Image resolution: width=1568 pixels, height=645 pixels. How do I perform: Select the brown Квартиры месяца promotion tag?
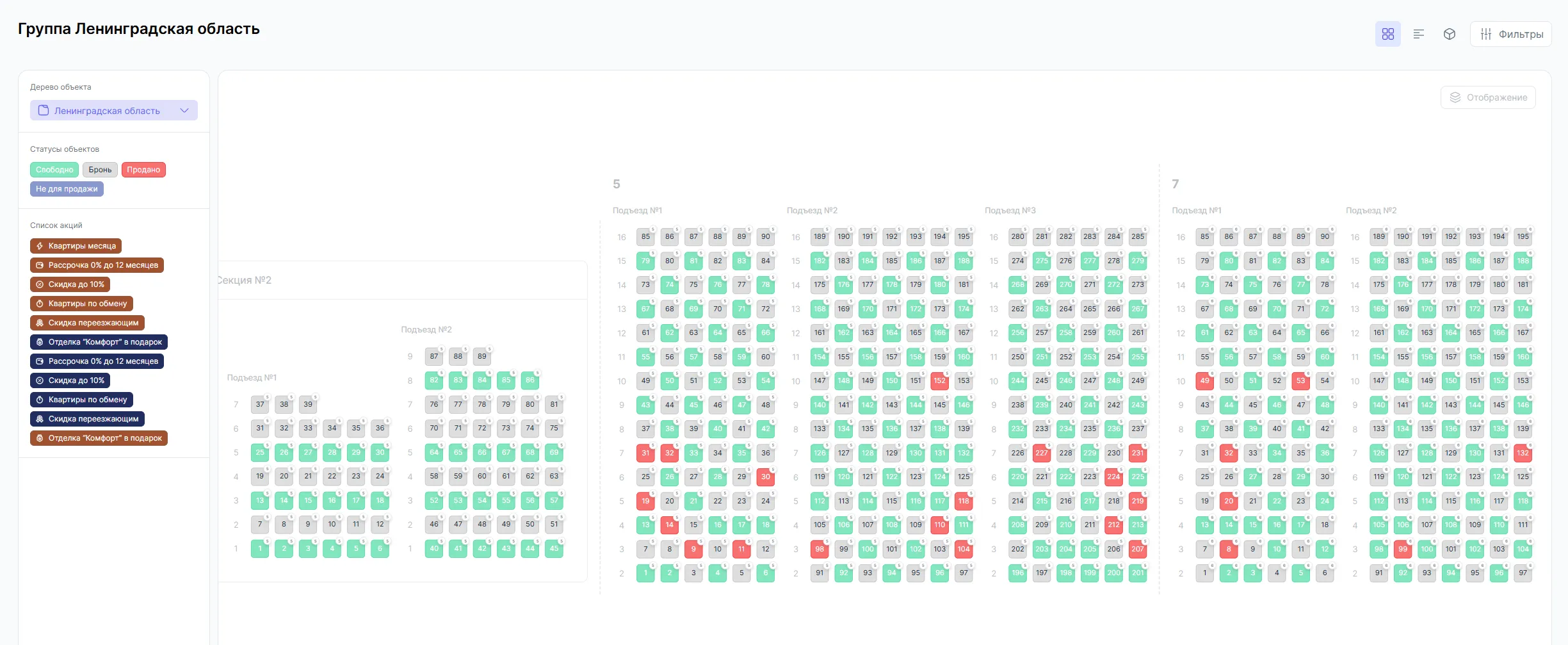76,246
